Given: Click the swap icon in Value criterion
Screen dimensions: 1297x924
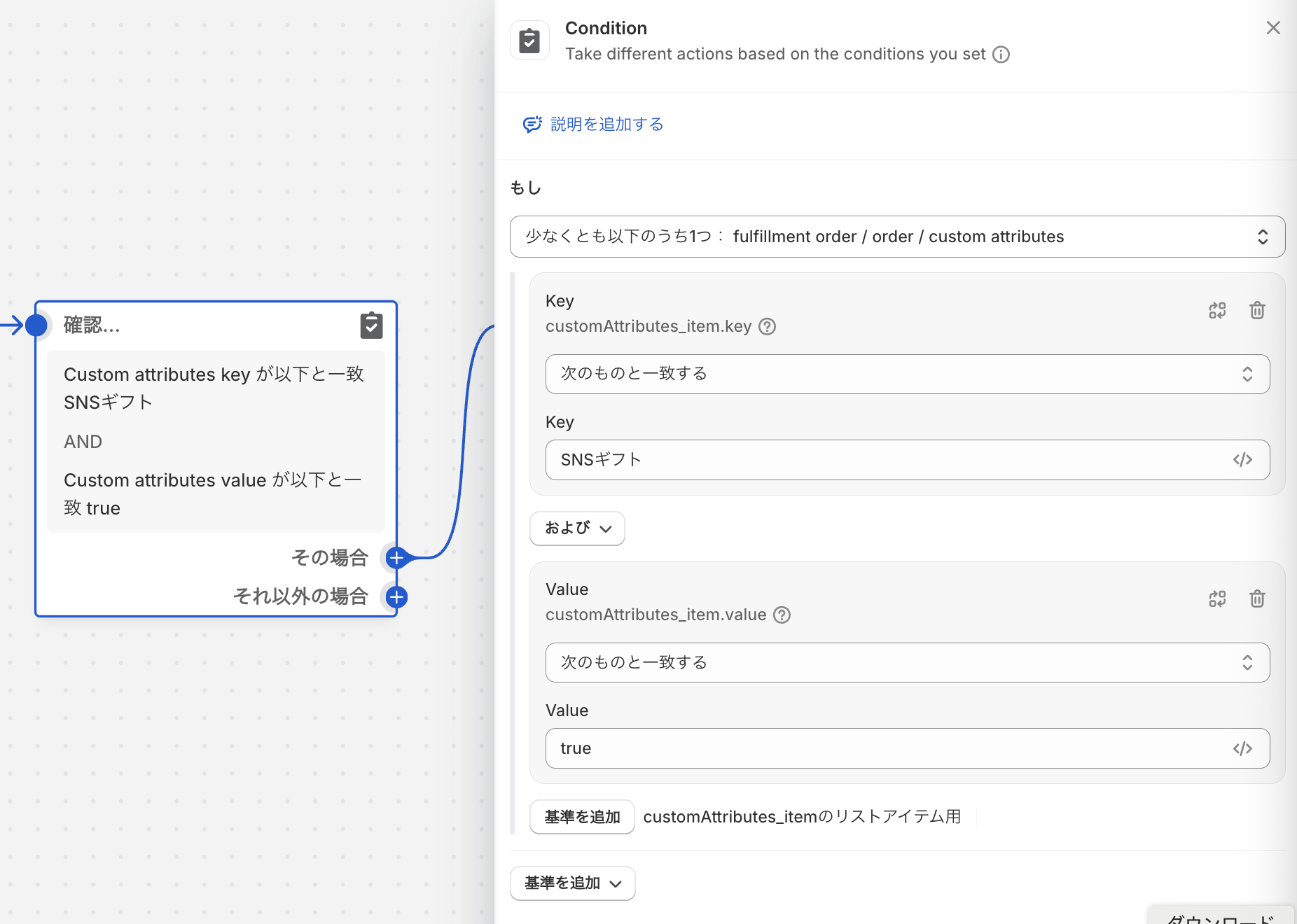Looking at the screenshot, I should [1217, 598].
